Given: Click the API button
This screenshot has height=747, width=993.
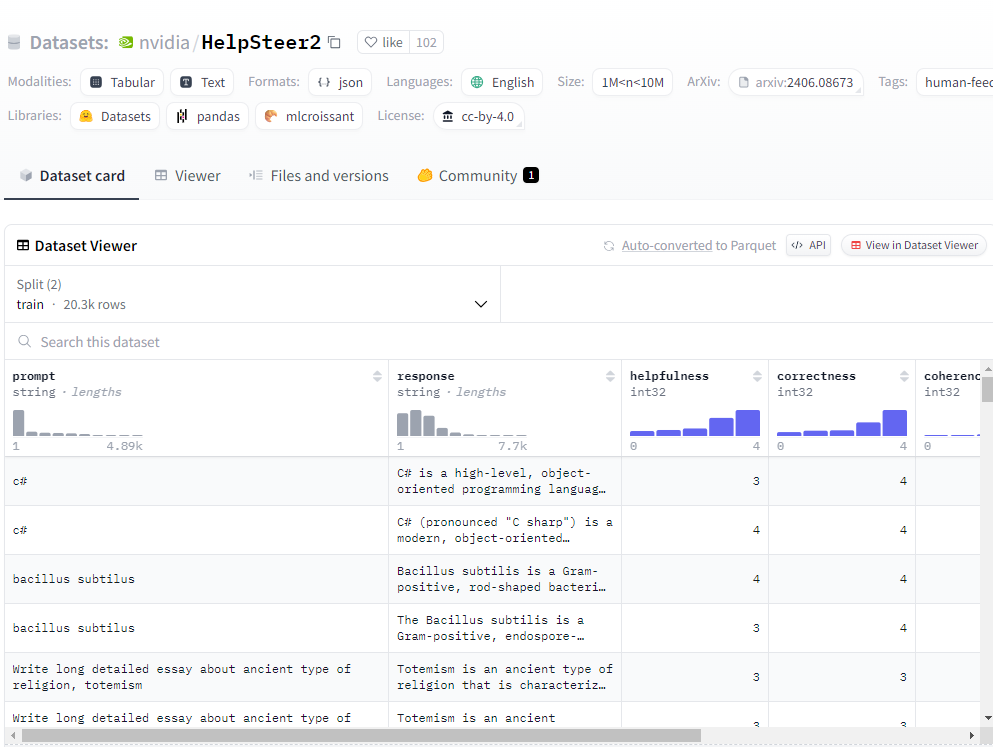Looking at the screenshot, I should [x=808, y=245].
